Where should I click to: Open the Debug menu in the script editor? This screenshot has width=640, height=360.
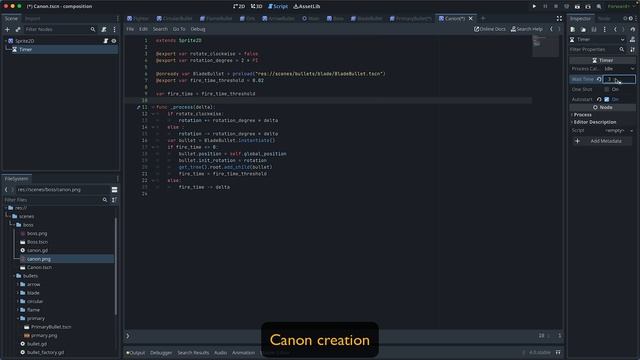[198, 29]
